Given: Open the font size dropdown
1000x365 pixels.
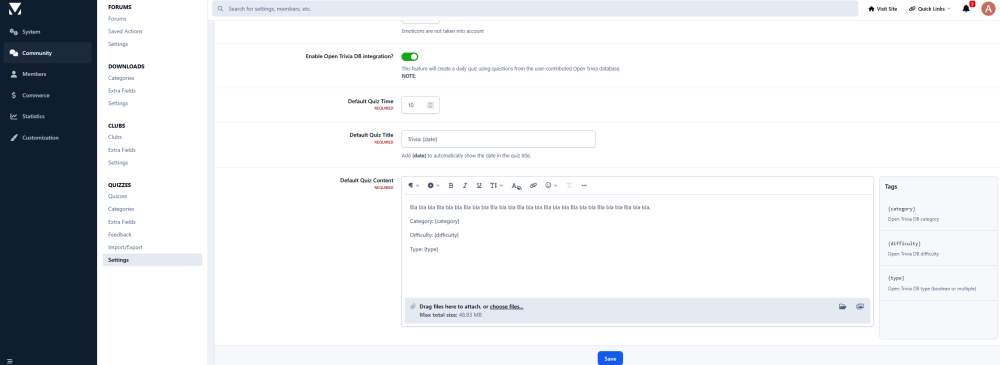Looking at the screenshot, I should point(496,186).
